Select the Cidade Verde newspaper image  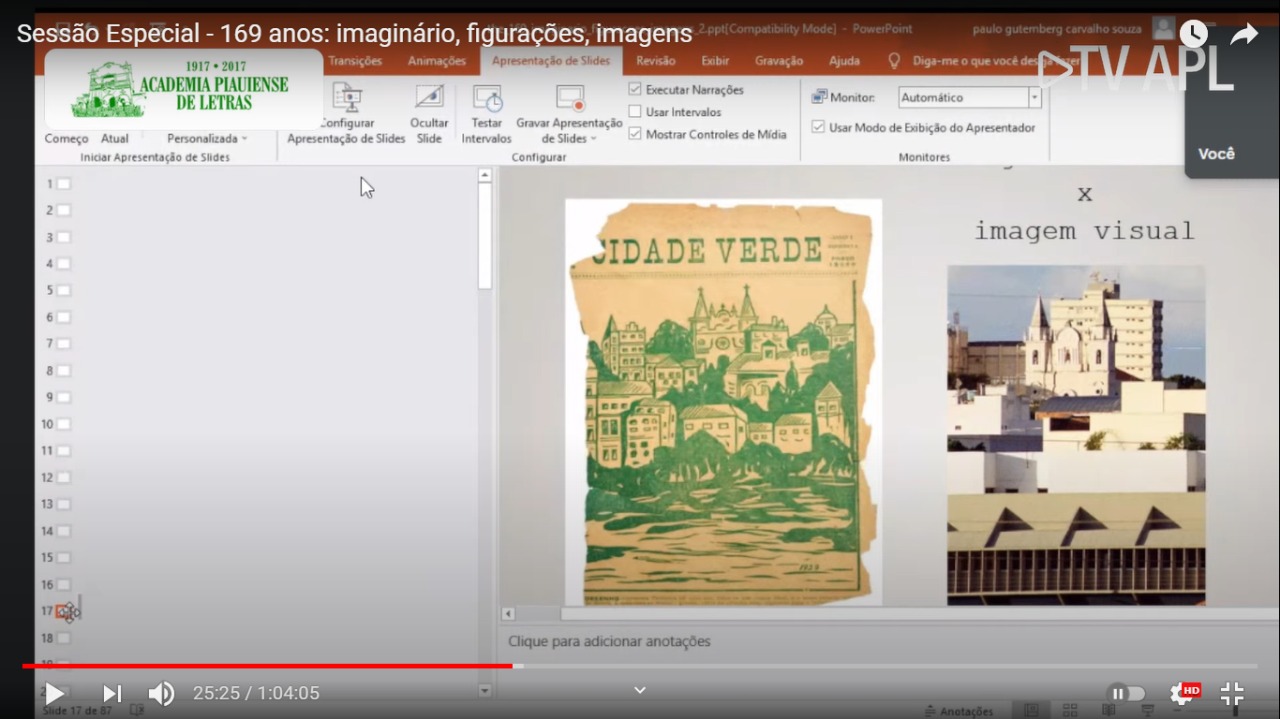723,402
